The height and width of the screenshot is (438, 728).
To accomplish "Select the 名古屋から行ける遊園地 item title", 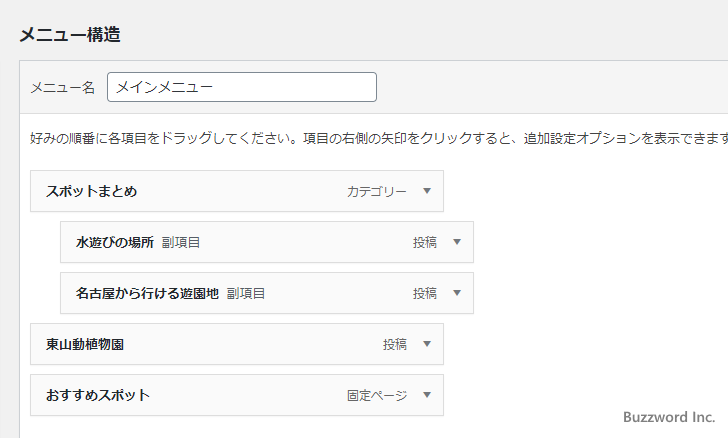I will pyautogui.click(x=147, y=293).
